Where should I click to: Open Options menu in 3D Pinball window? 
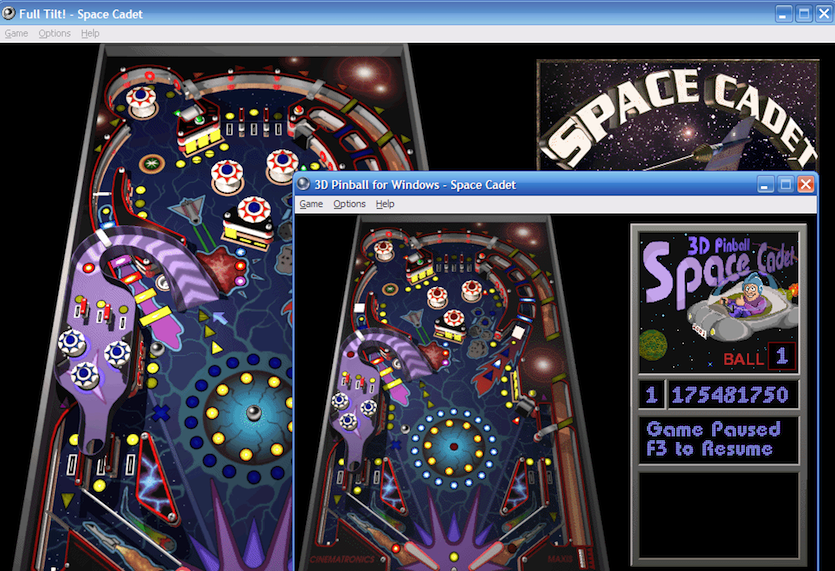pyautogui.click(x=349, y=204)
